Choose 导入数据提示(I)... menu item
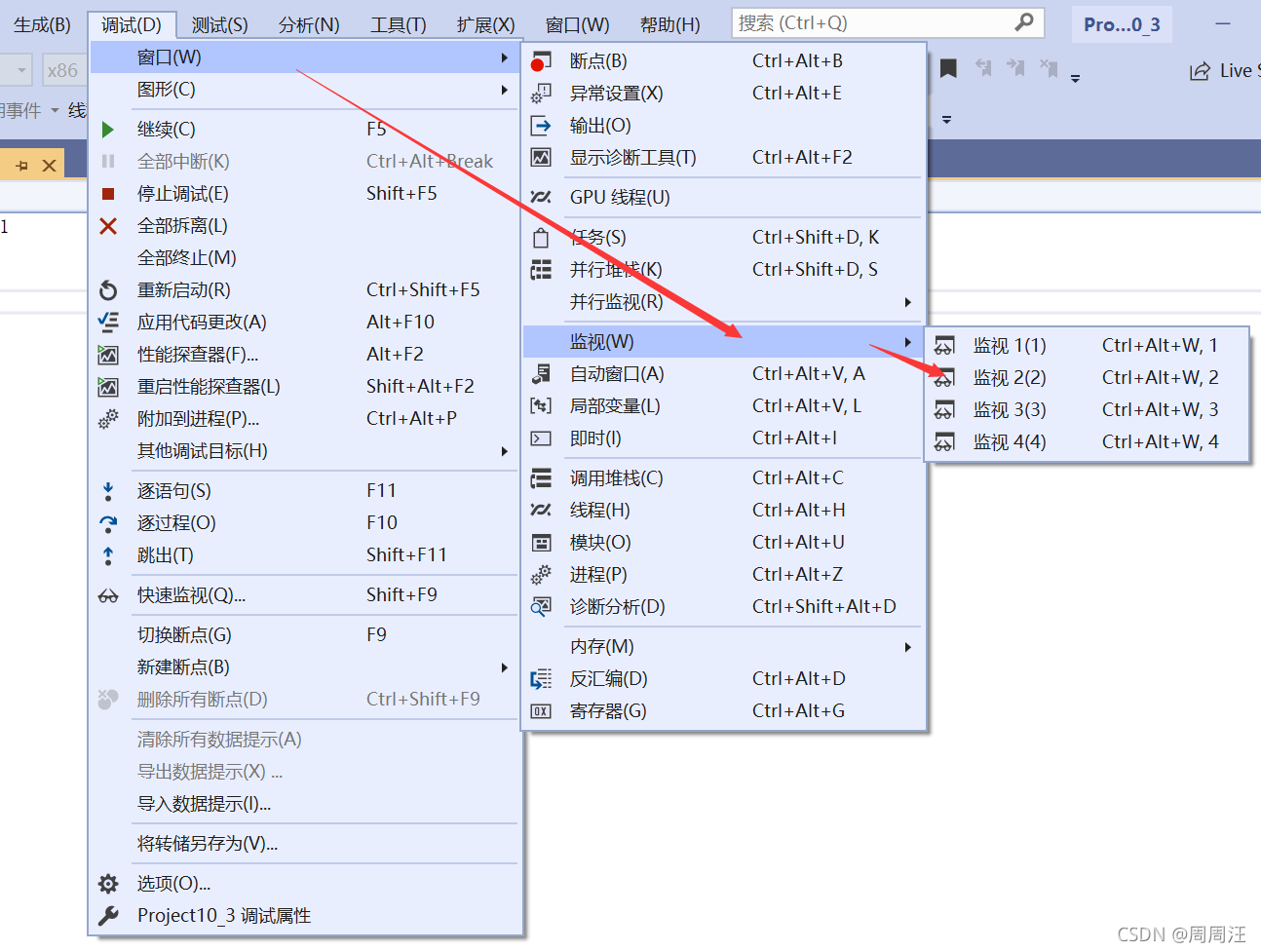Screen dimensions: 1261x952 (305, 804)
